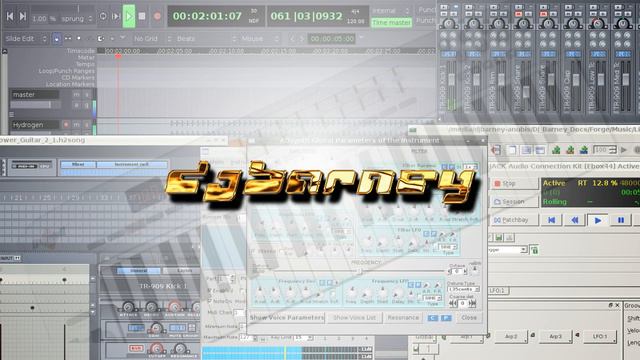Open the Detune Type dropdown in ZynAddSubFX
This screenshot has height=360, width=640.
(x=463, y=289)
